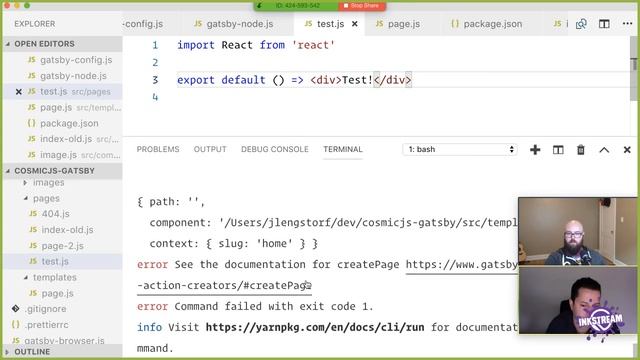Collapse the COSMICJS-GATSBY folder section

pyautogui.click(x=62, y=171)
